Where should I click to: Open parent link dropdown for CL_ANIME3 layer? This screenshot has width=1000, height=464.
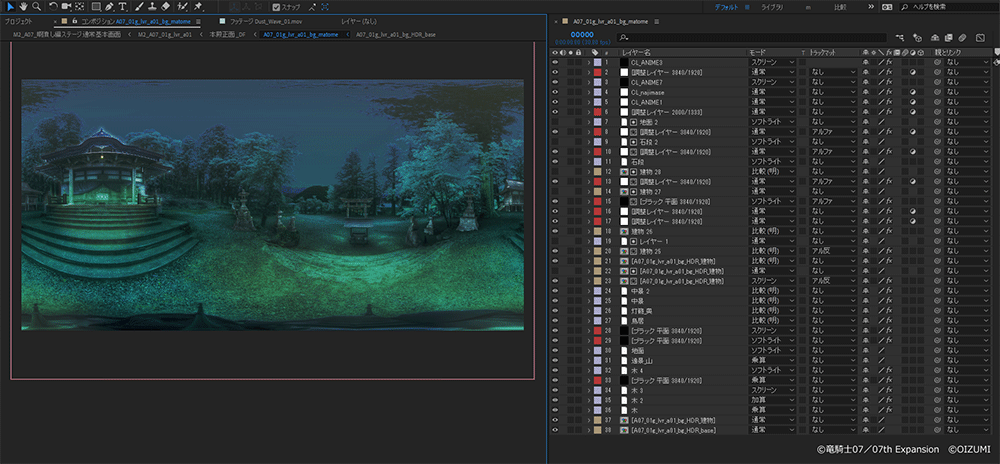(x=967, y=62)
